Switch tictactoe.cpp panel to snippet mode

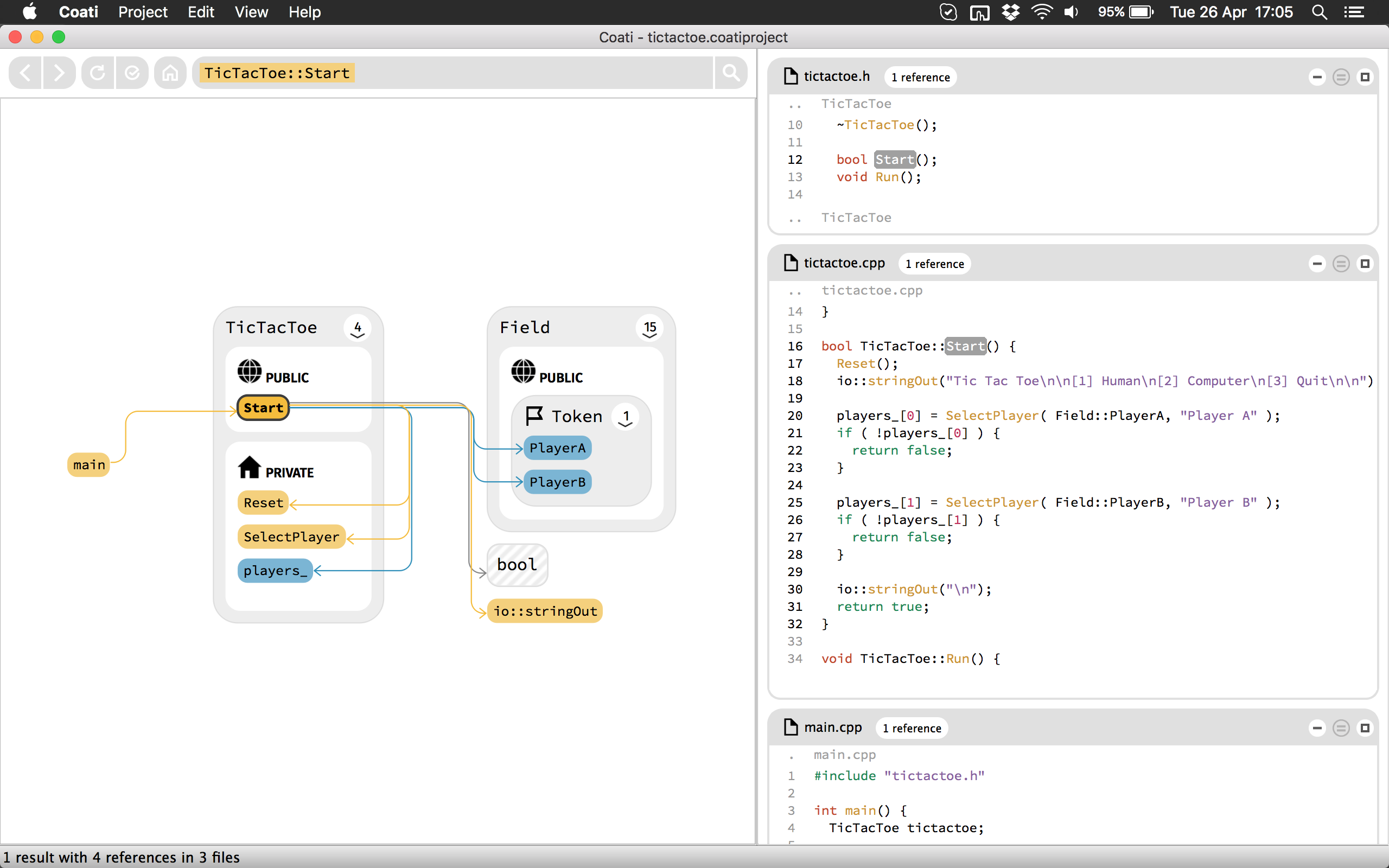(1341, 264)
